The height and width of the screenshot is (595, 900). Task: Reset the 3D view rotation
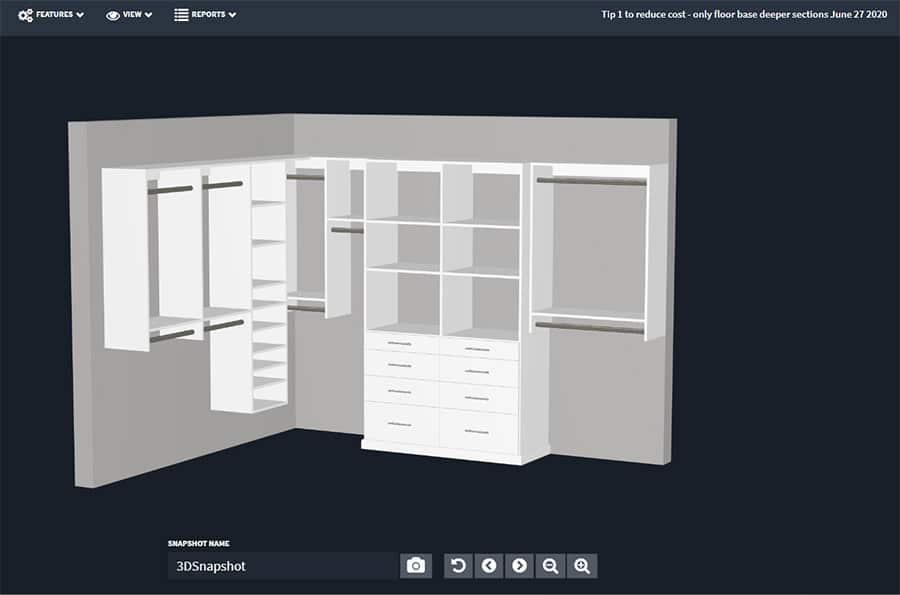(458, 566)
